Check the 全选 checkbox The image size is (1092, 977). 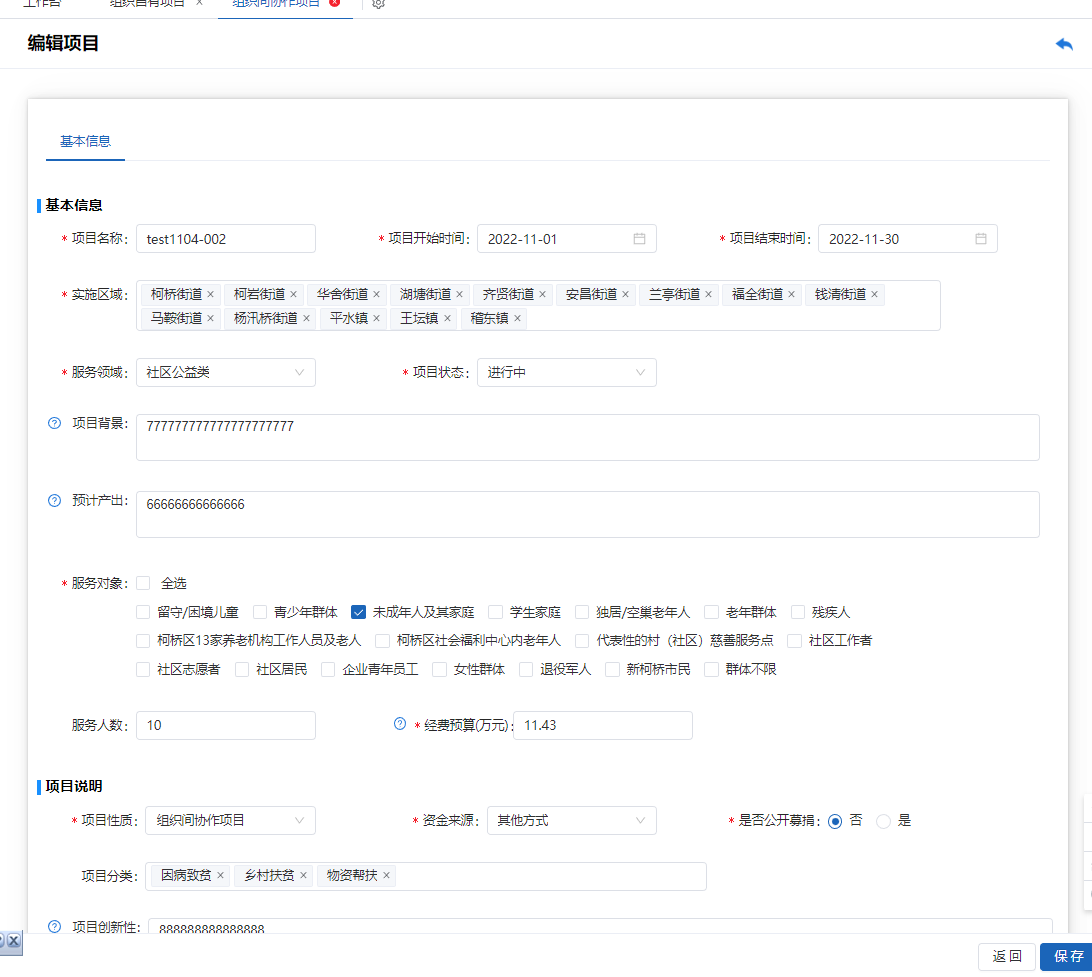pyautogui.click(x=144, y=583)
